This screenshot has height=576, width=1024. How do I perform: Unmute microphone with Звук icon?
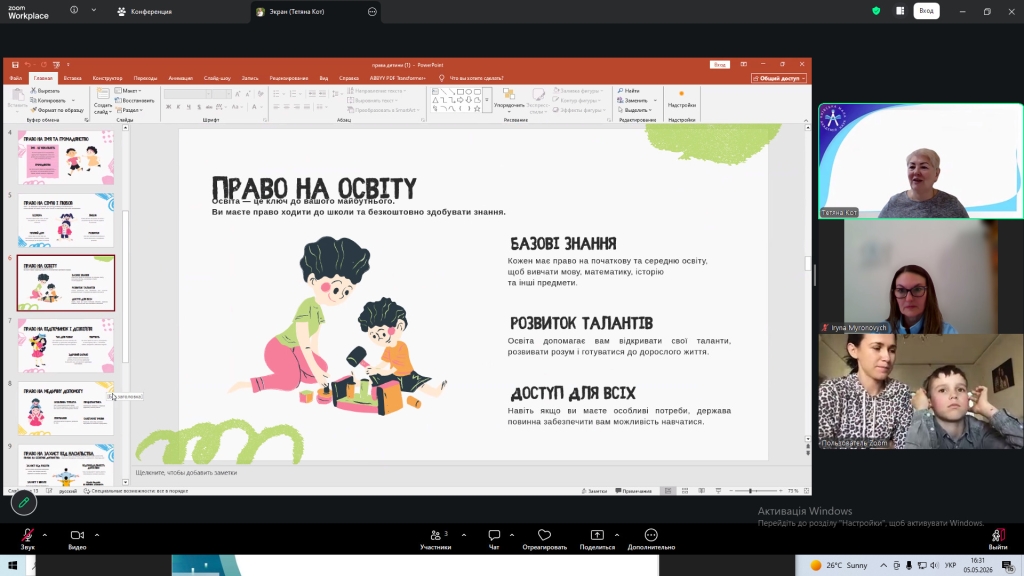click(27, 535)
